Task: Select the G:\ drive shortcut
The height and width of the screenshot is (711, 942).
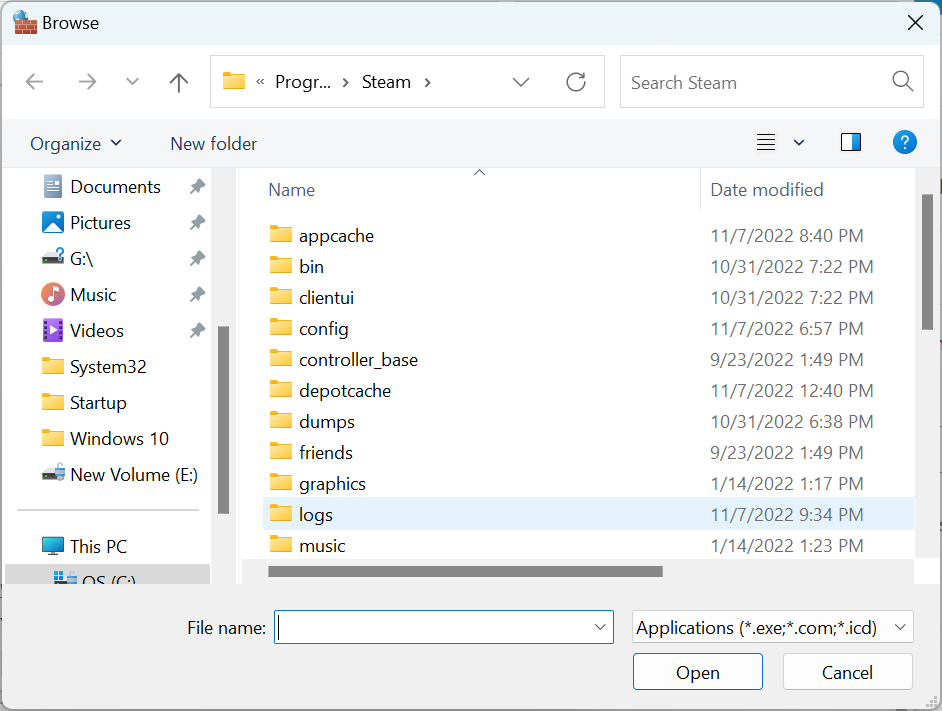Action: pos(68,259)
